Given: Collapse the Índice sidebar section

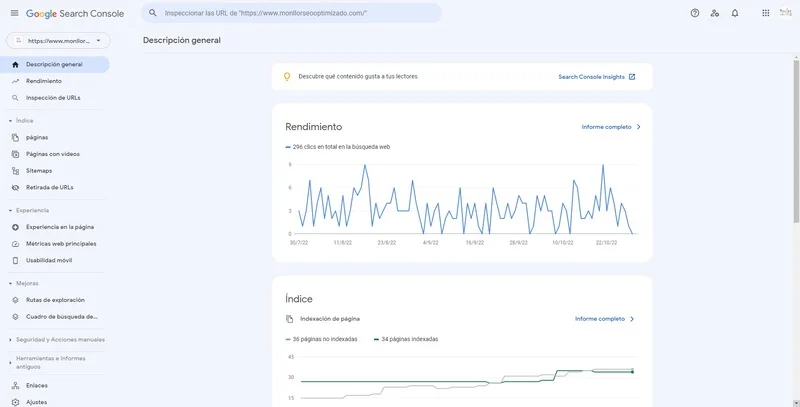Looking at the screenshot, I should tap(10, 120).
